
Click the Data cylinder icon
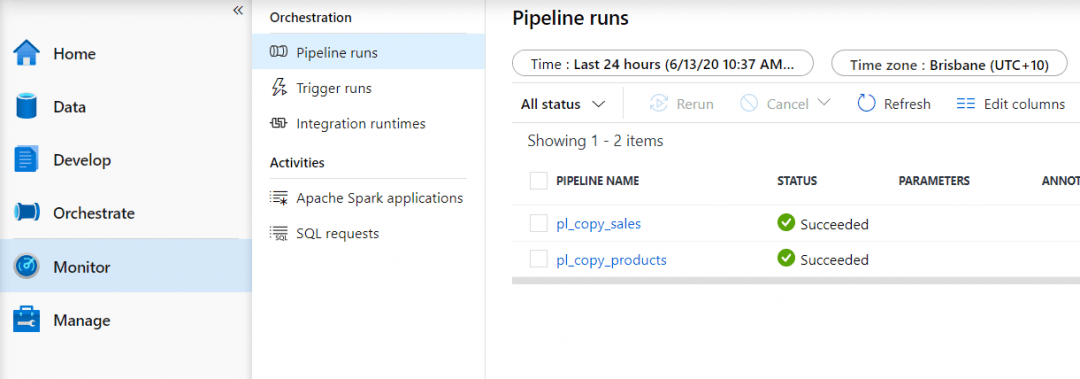26,107
